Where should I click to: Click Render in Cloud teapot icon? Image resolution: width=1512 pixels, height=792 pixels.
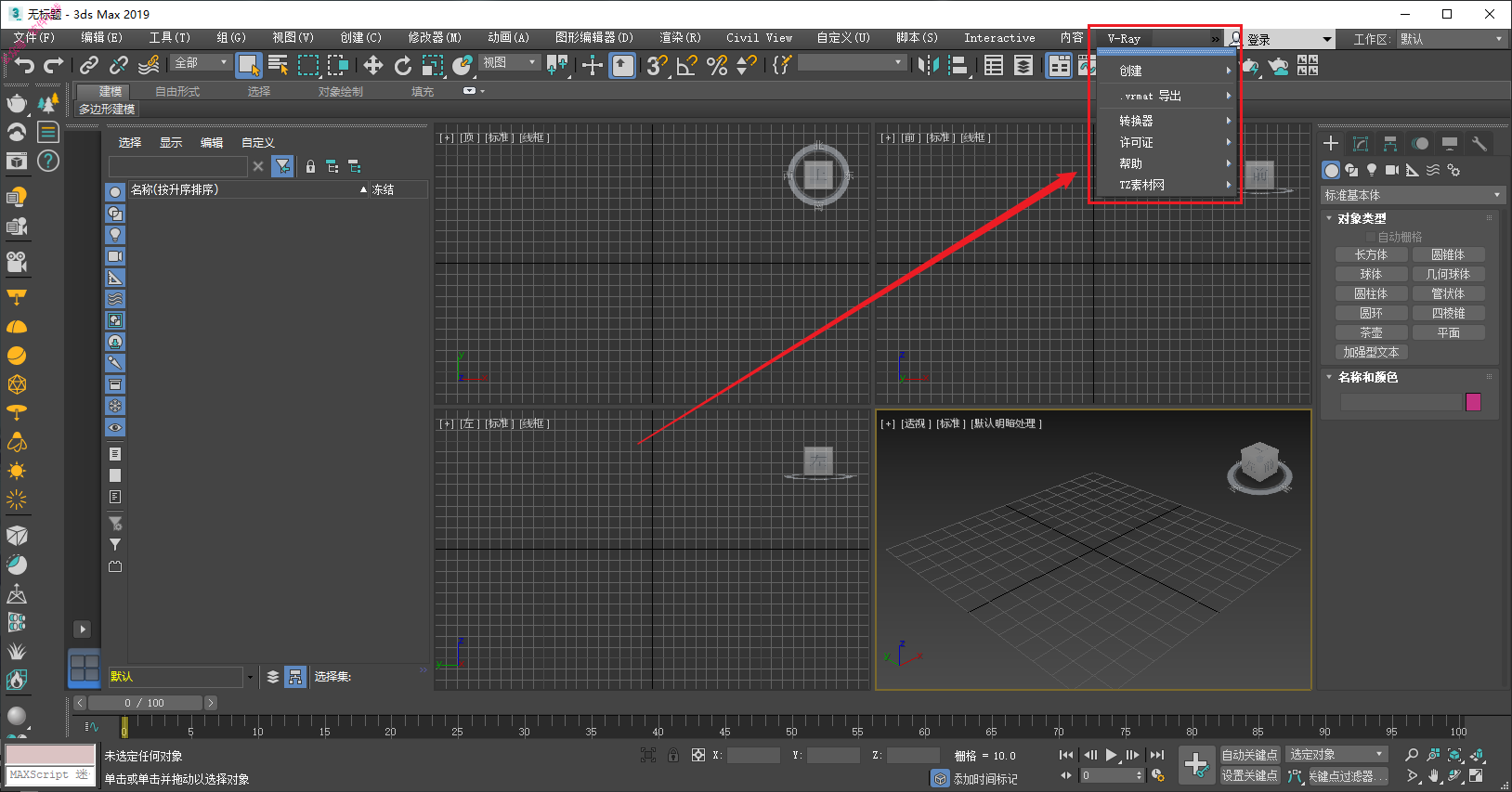(x=1279, y=65)
